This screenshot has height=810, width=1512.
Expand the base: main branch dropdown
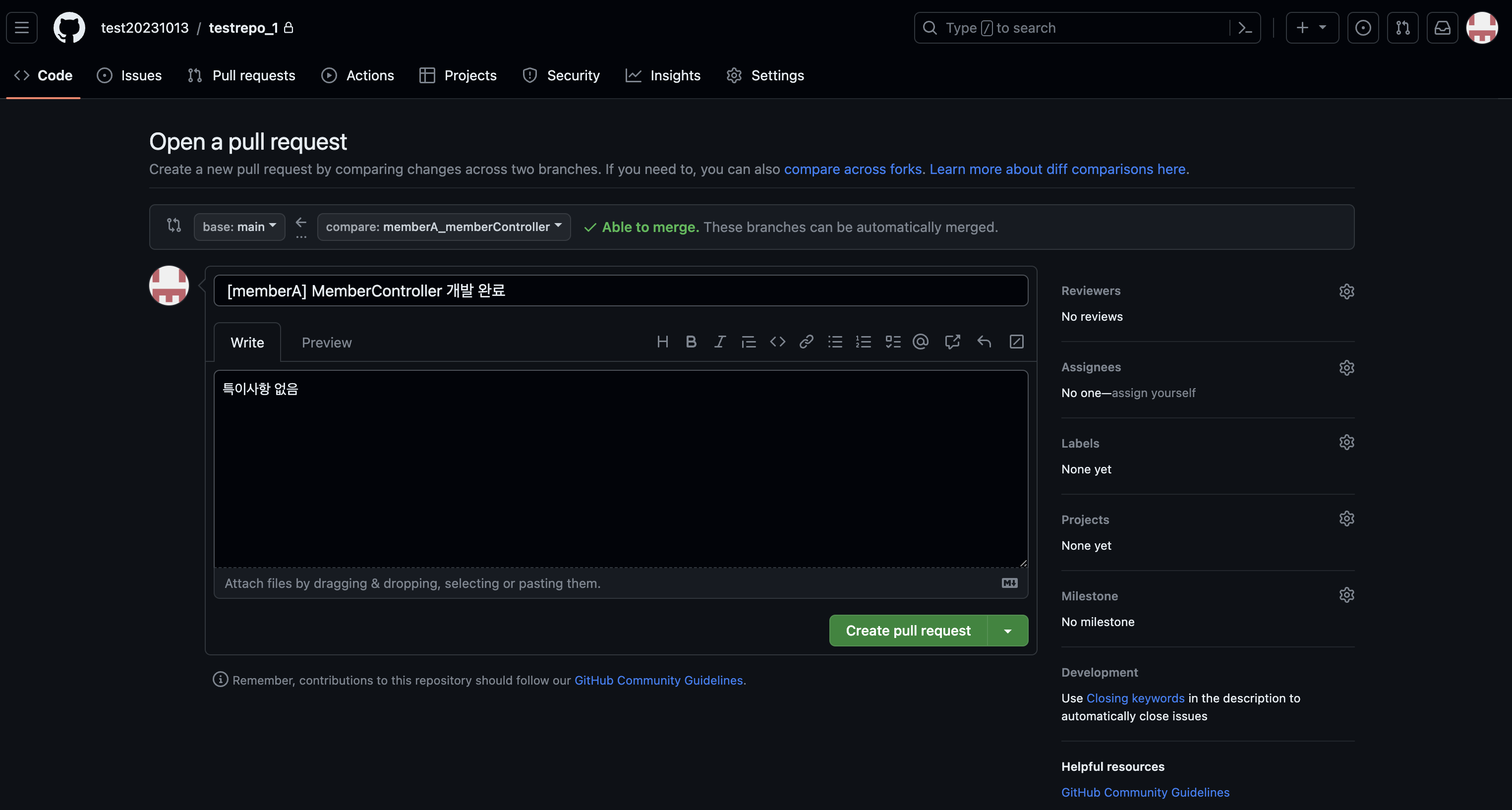239,227
